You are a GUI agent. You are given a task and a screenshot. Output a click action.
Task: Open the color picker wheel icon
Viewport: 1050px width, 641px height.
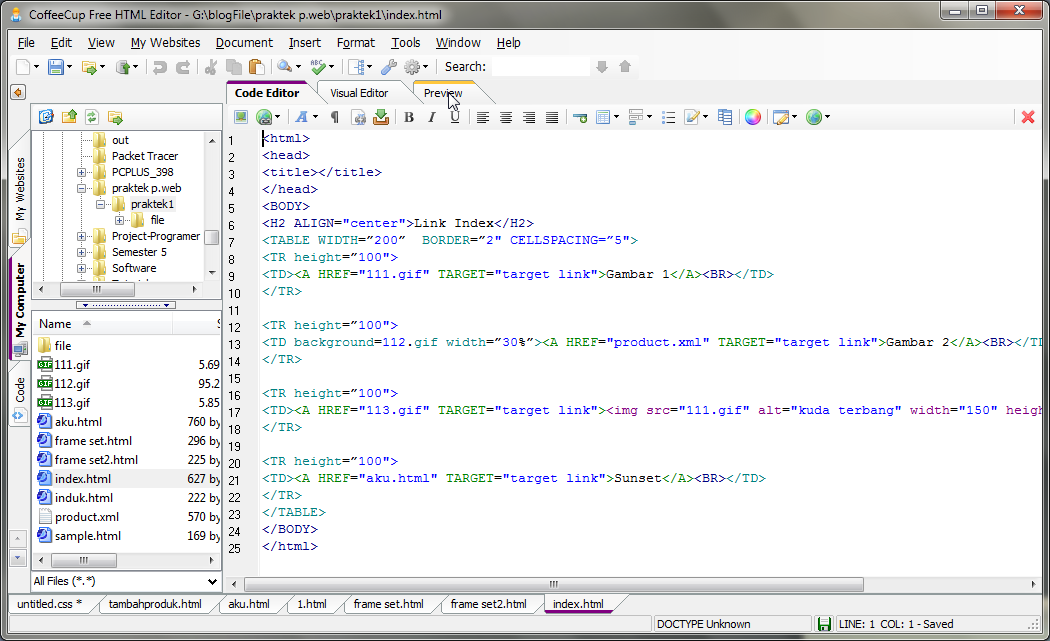click(x=752, y=117)
